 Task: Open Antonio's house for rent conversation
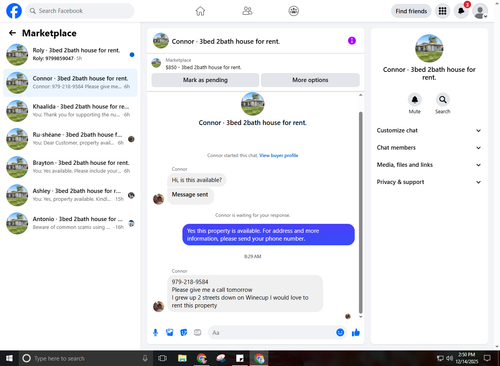point(70,223)
